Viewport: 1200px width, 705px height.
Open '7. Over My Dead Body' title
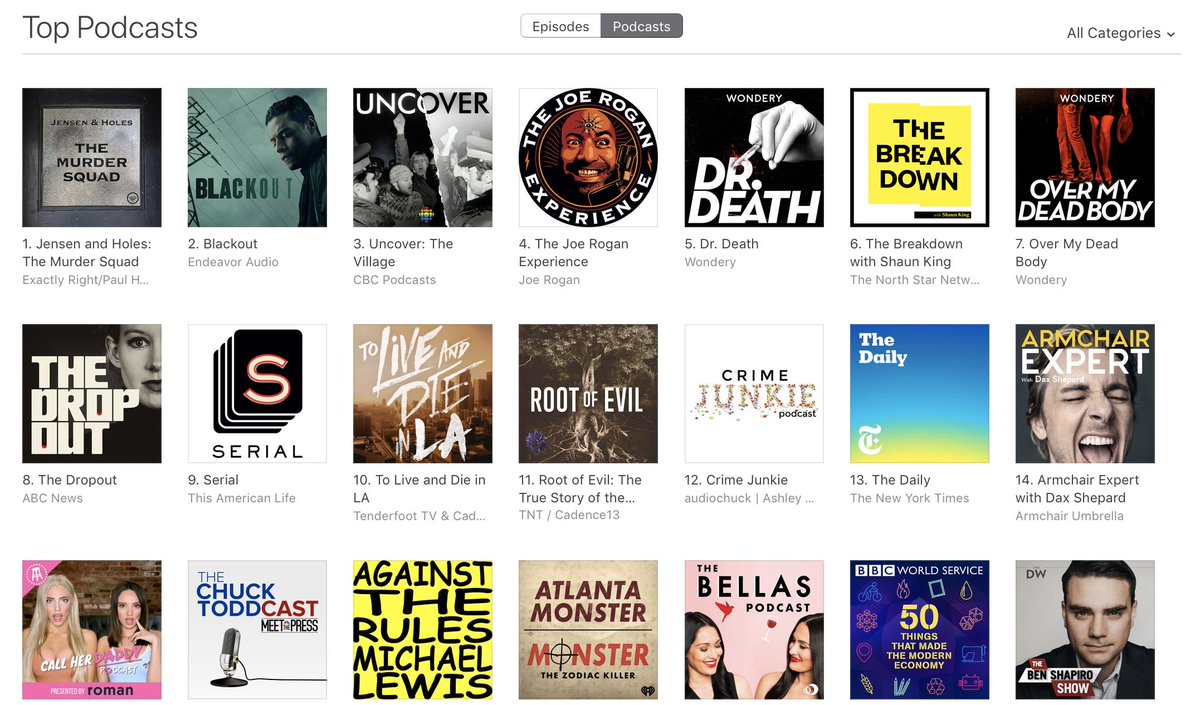(1067, 253)
